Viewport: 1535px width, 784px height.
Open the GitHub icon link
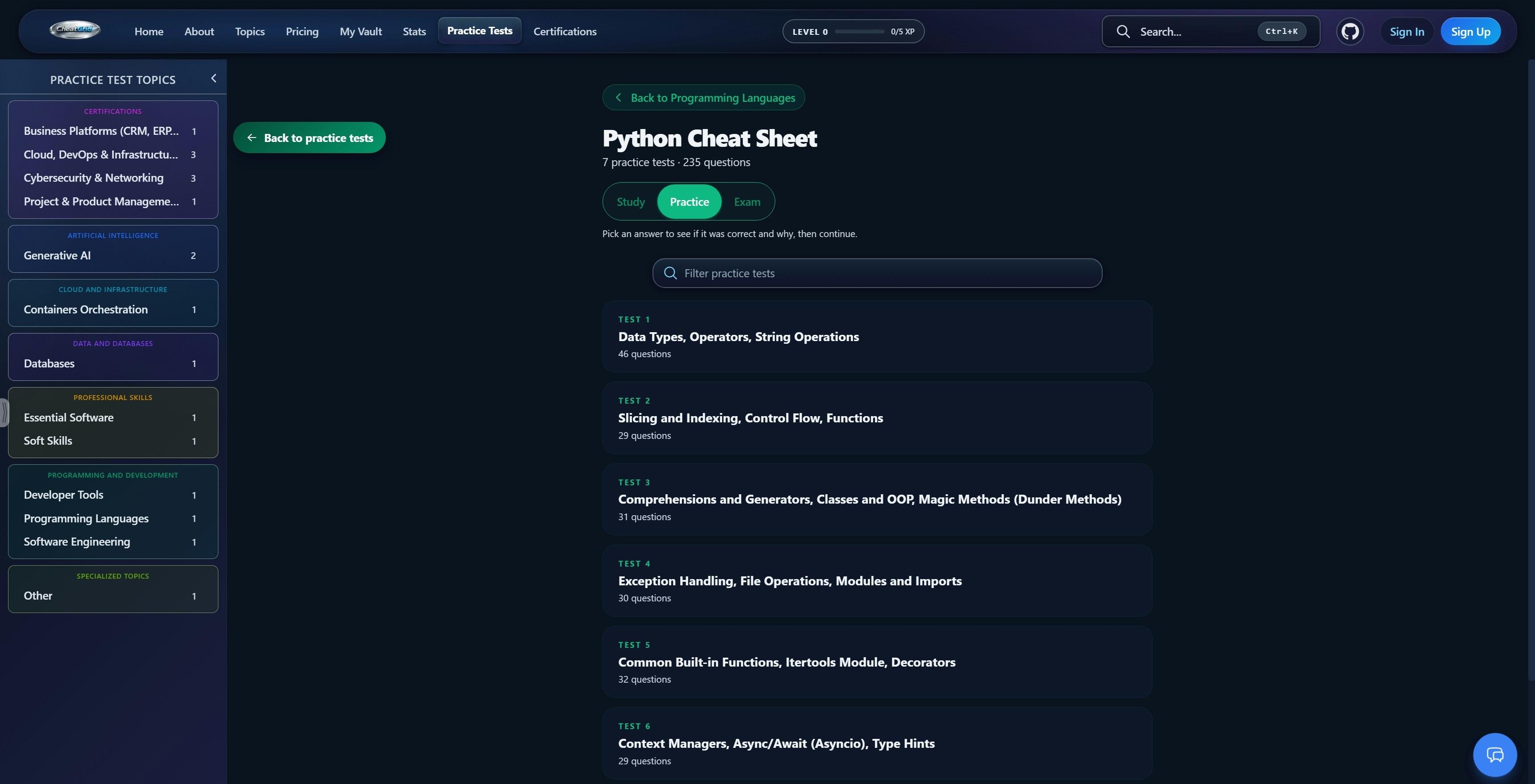coord(1350,32)
